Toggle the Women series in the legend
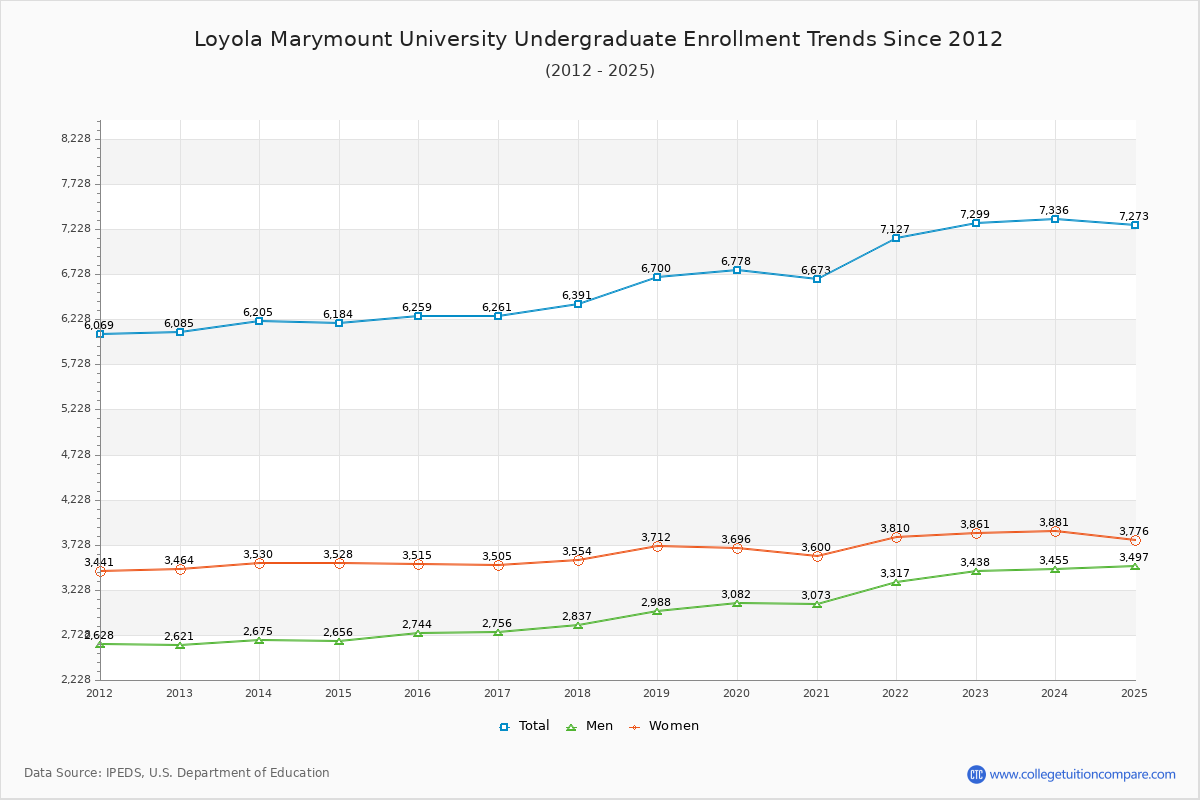1200x800 pixels. 664,726
